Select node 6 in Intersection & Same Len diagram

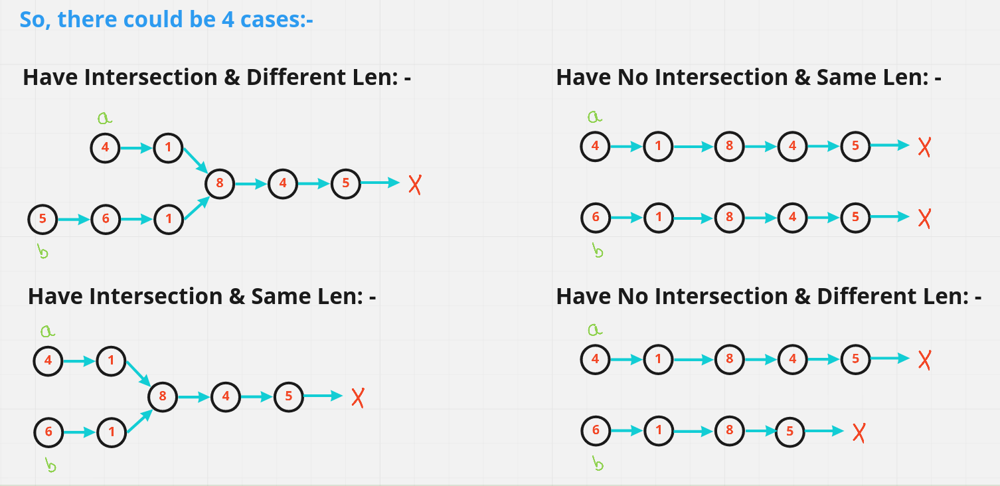(47, 432)
